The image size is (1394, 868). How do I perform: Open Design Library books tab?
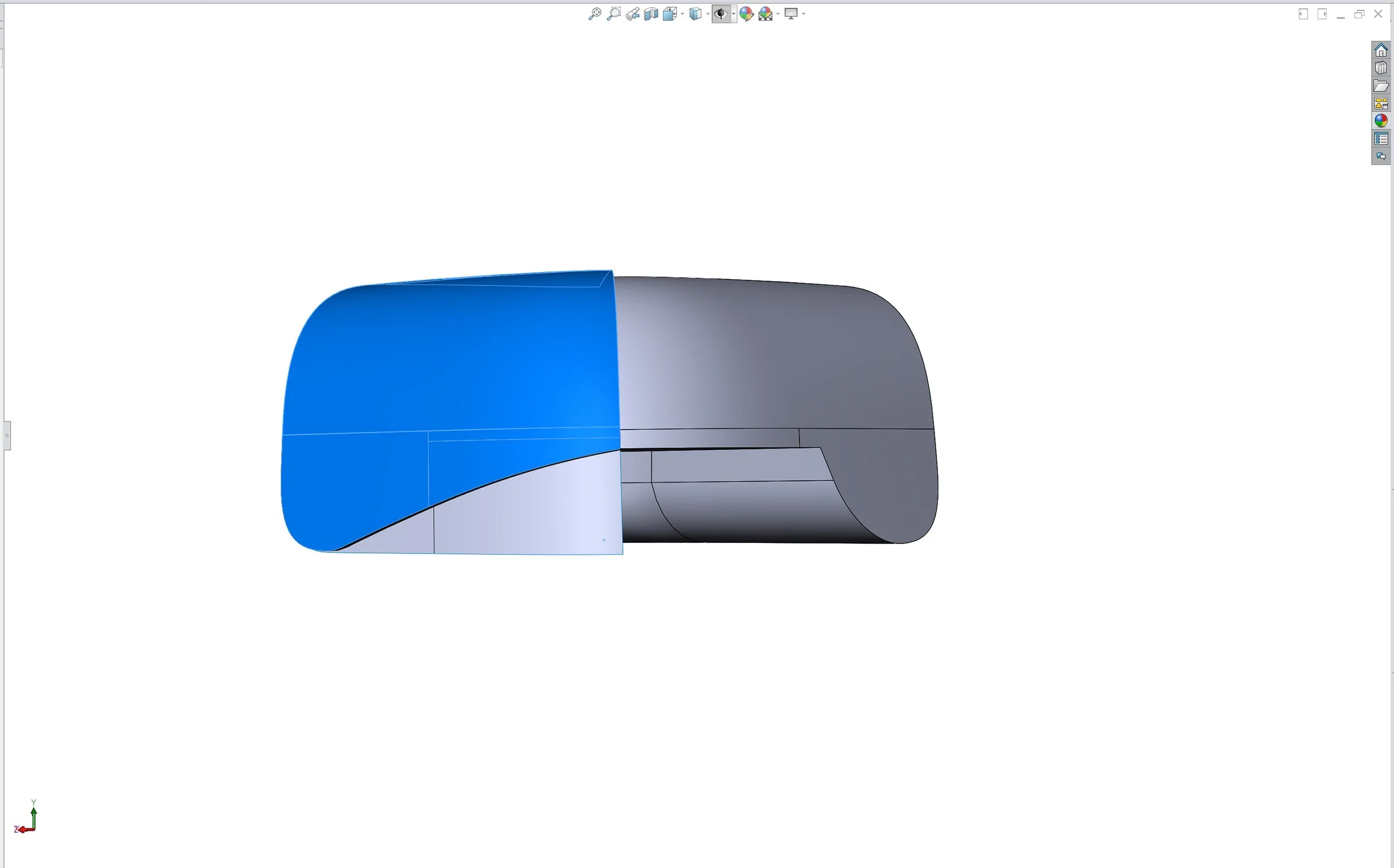(x=1381, y=69)
